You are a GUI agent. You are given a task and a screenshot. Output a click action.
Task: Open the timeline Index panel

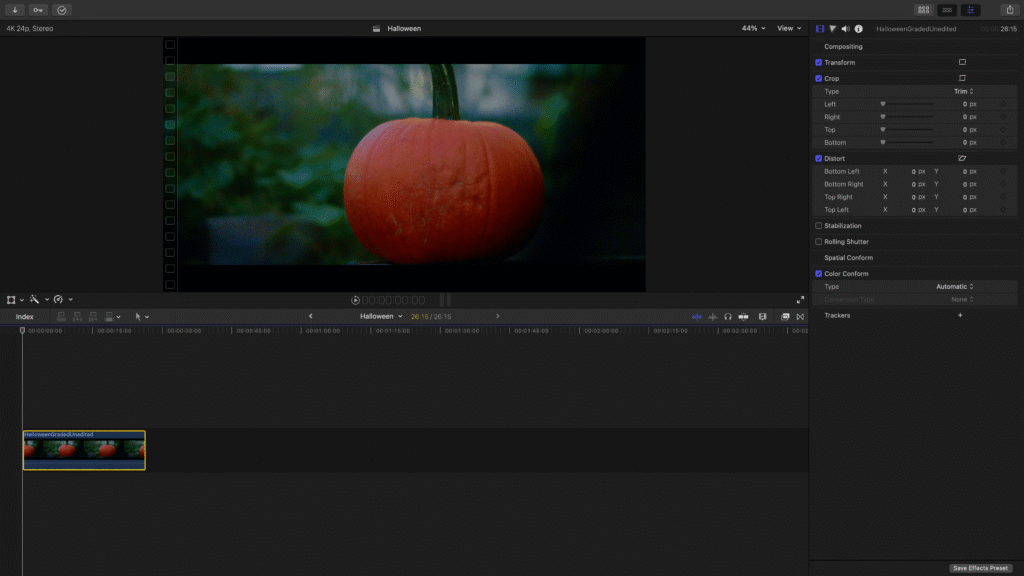24,317
